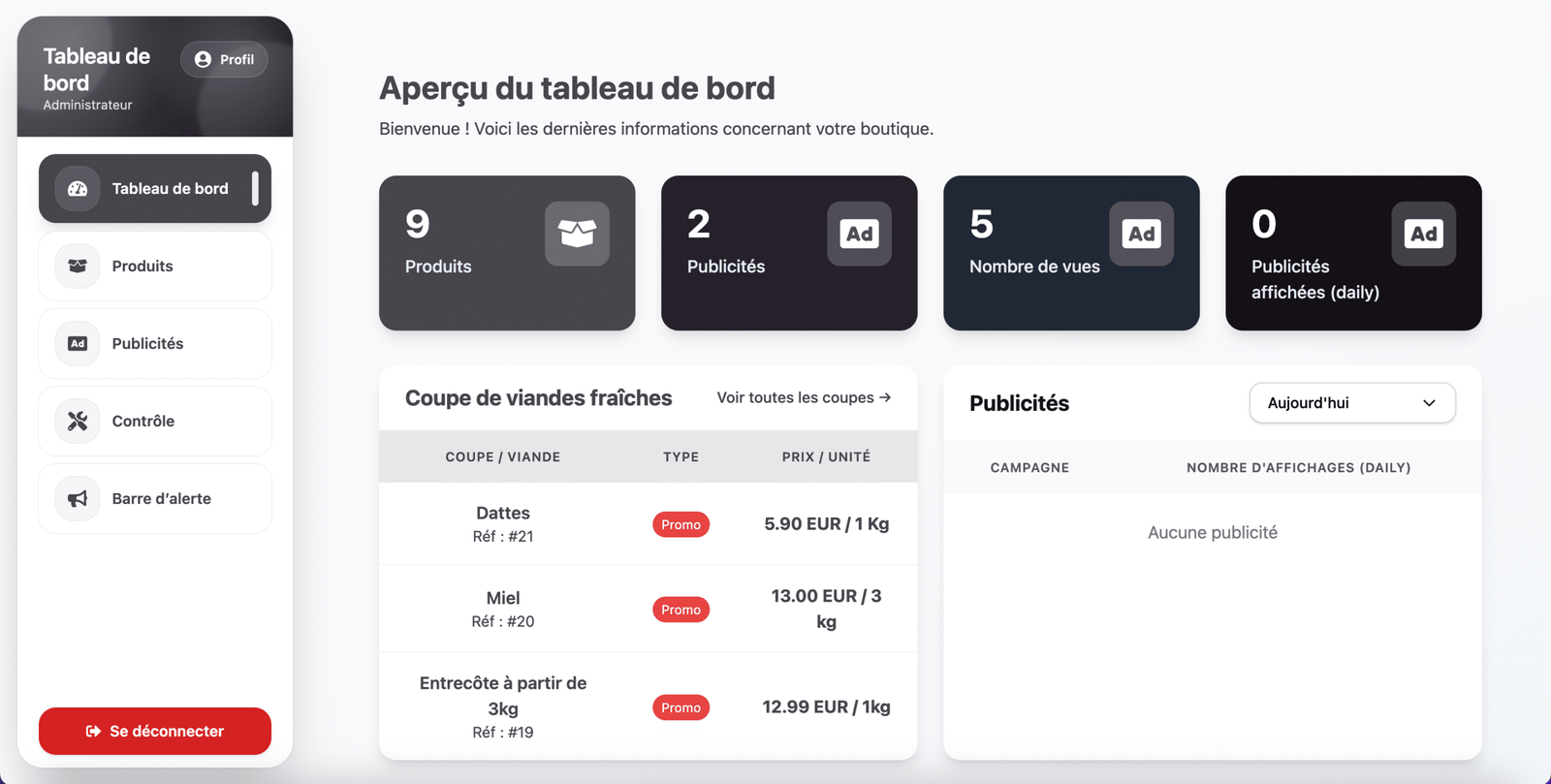
Task: Click the megaphone icon for Barre d'alerte
Action: coord(78,499)
